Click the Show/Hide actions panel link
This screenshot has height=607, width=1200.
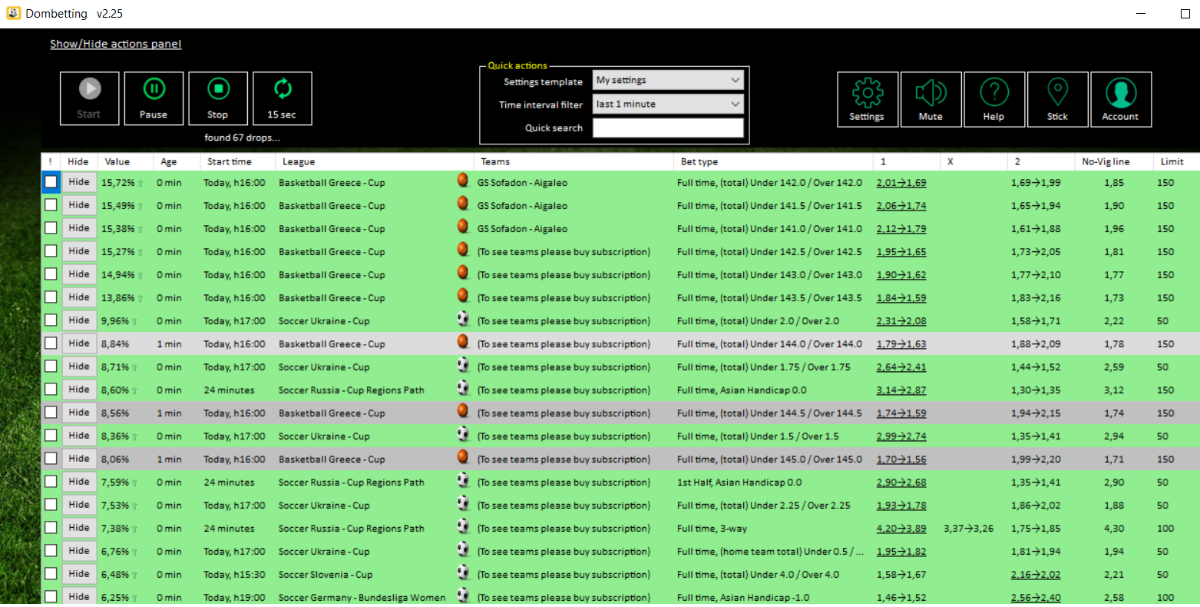coord(115,44)
